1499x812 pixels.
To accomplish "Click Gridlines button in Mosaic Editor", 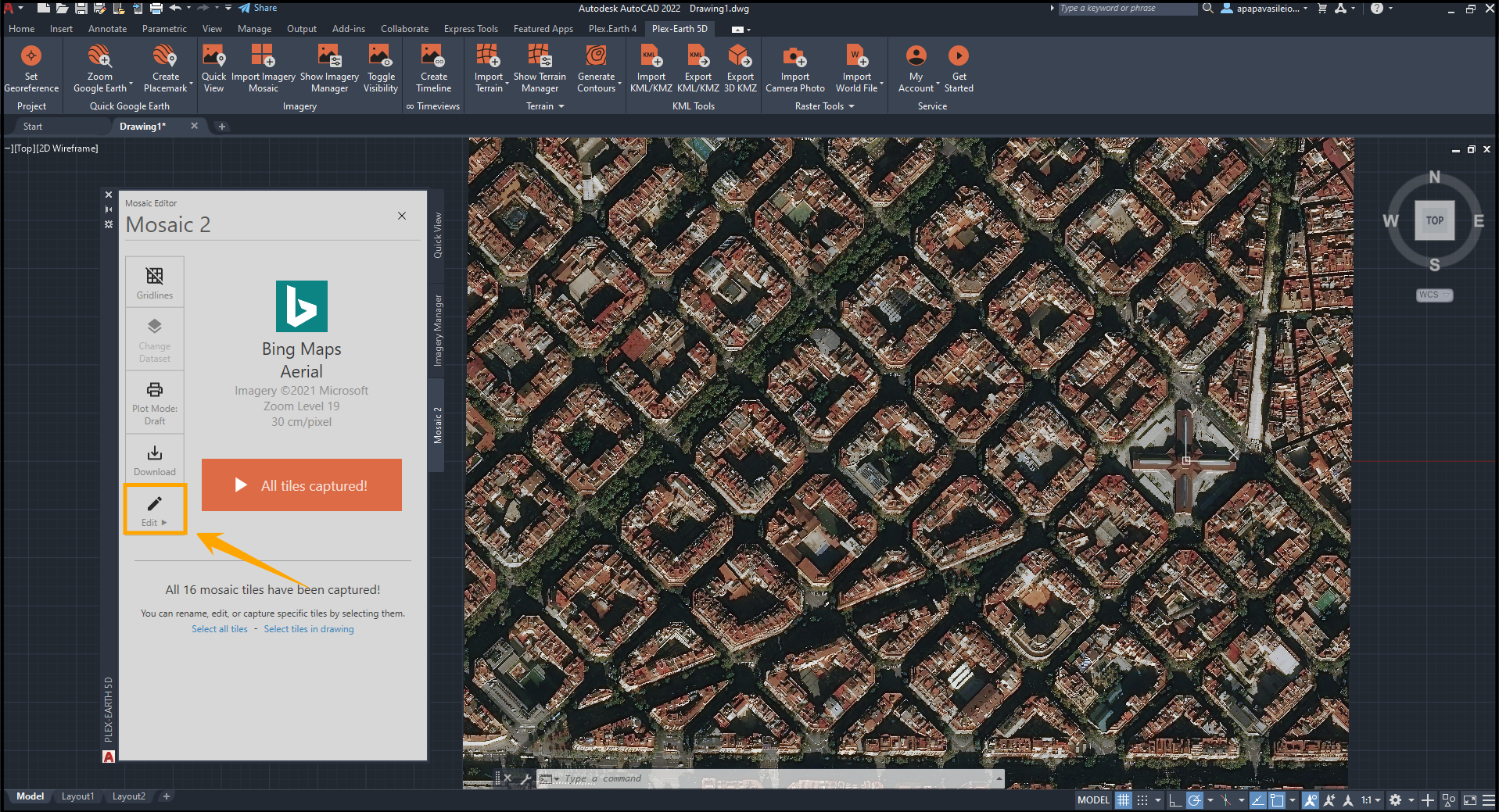I will [155, 282].
